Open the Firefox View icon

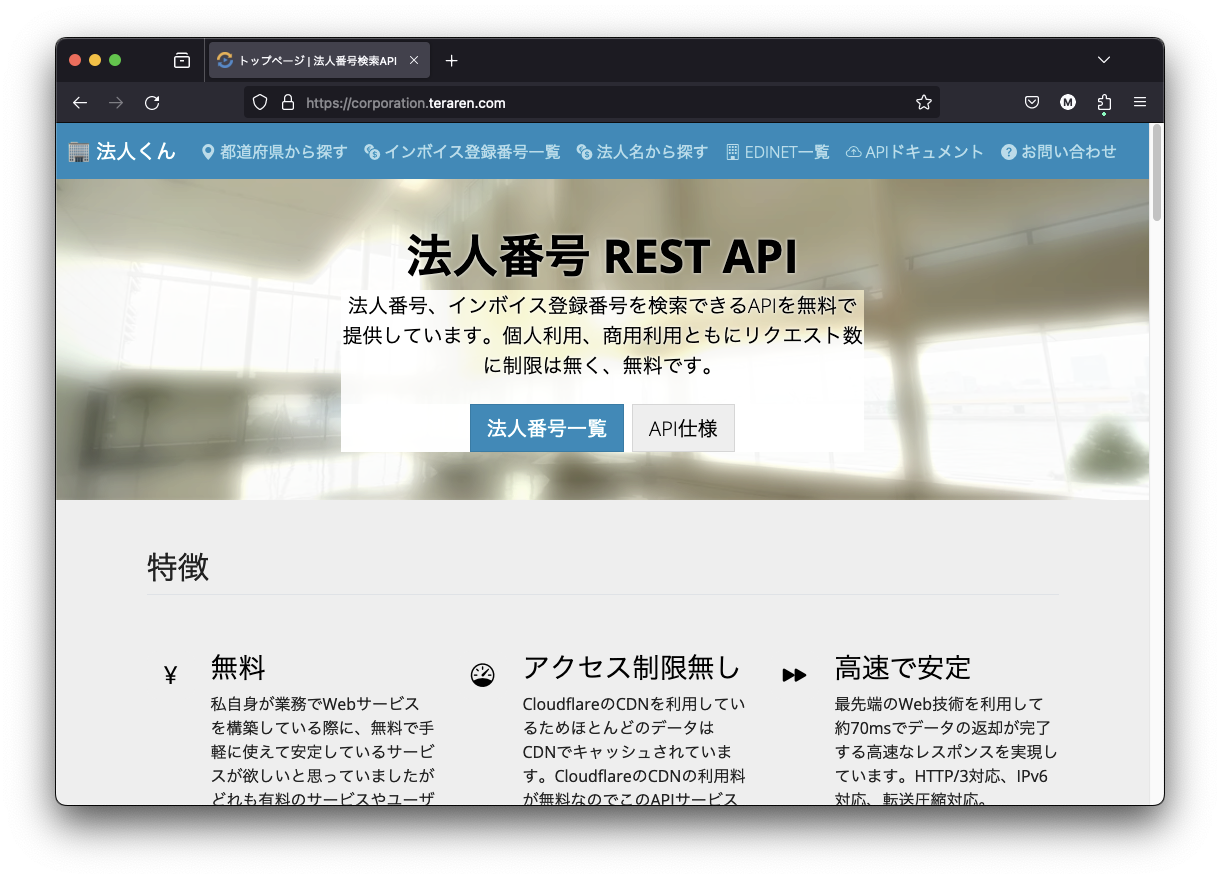(x=182, y=60)
